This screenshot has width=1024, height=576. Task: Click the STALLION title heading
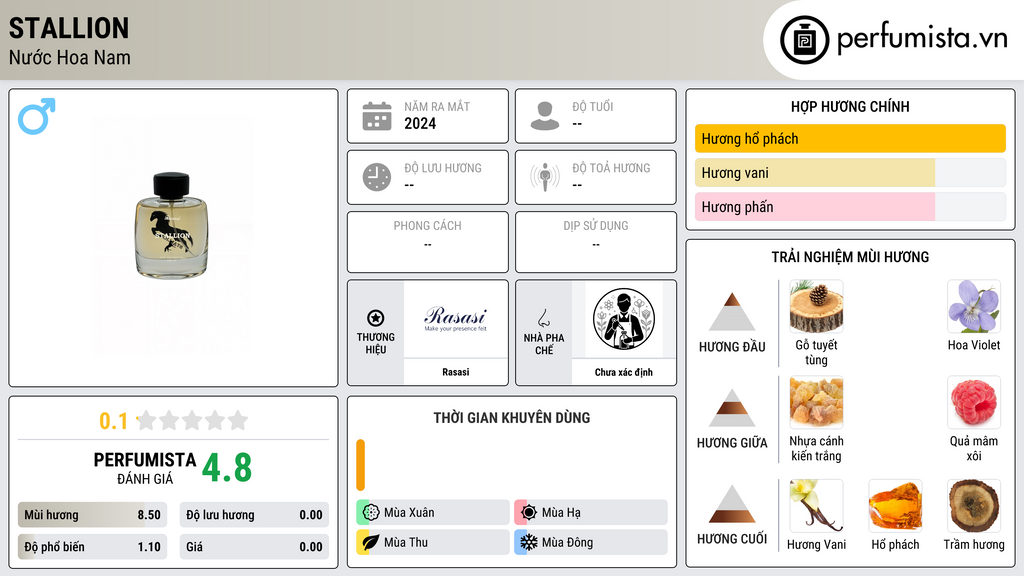[x=69, y=28]
